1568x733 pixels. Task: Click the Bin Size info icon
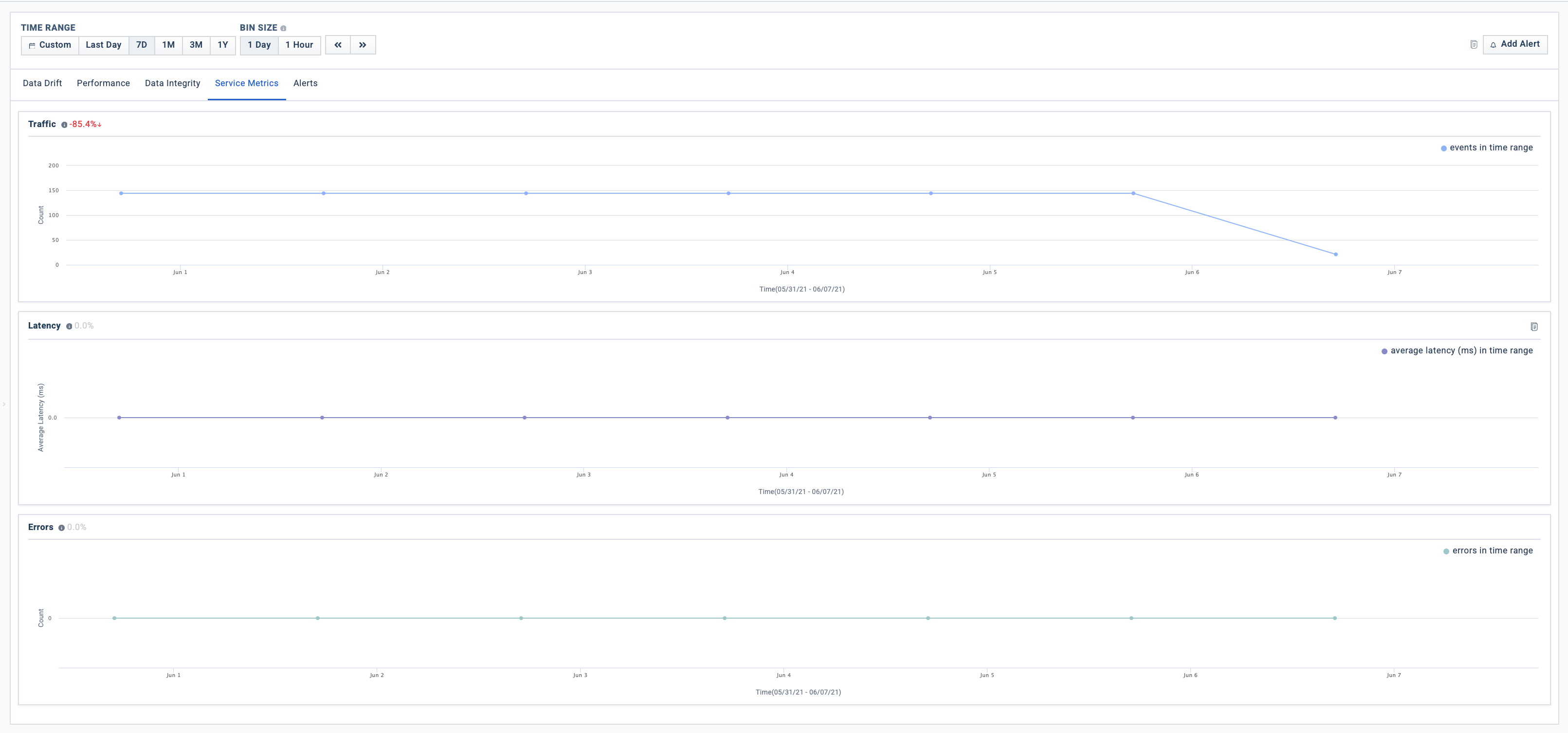283,29
